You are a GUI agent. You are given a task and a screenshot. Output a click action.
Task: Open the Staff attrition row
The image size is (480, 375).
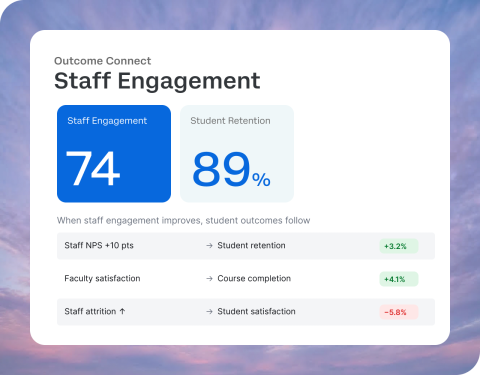click(x=246, y=312)
